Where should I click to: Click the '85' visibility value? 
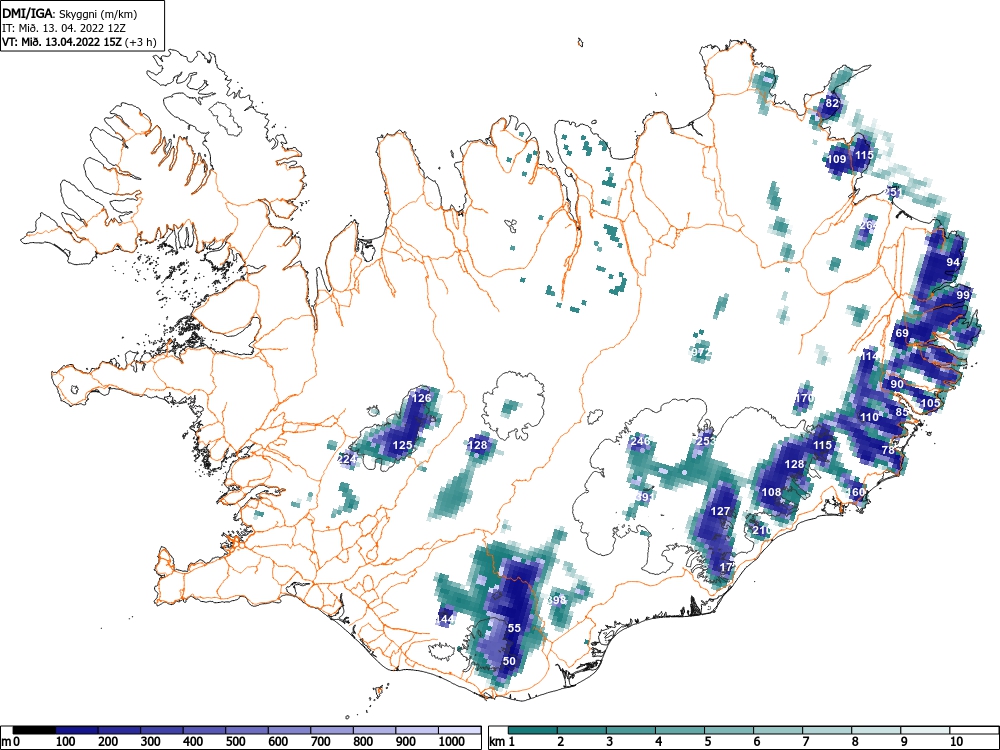902,412
